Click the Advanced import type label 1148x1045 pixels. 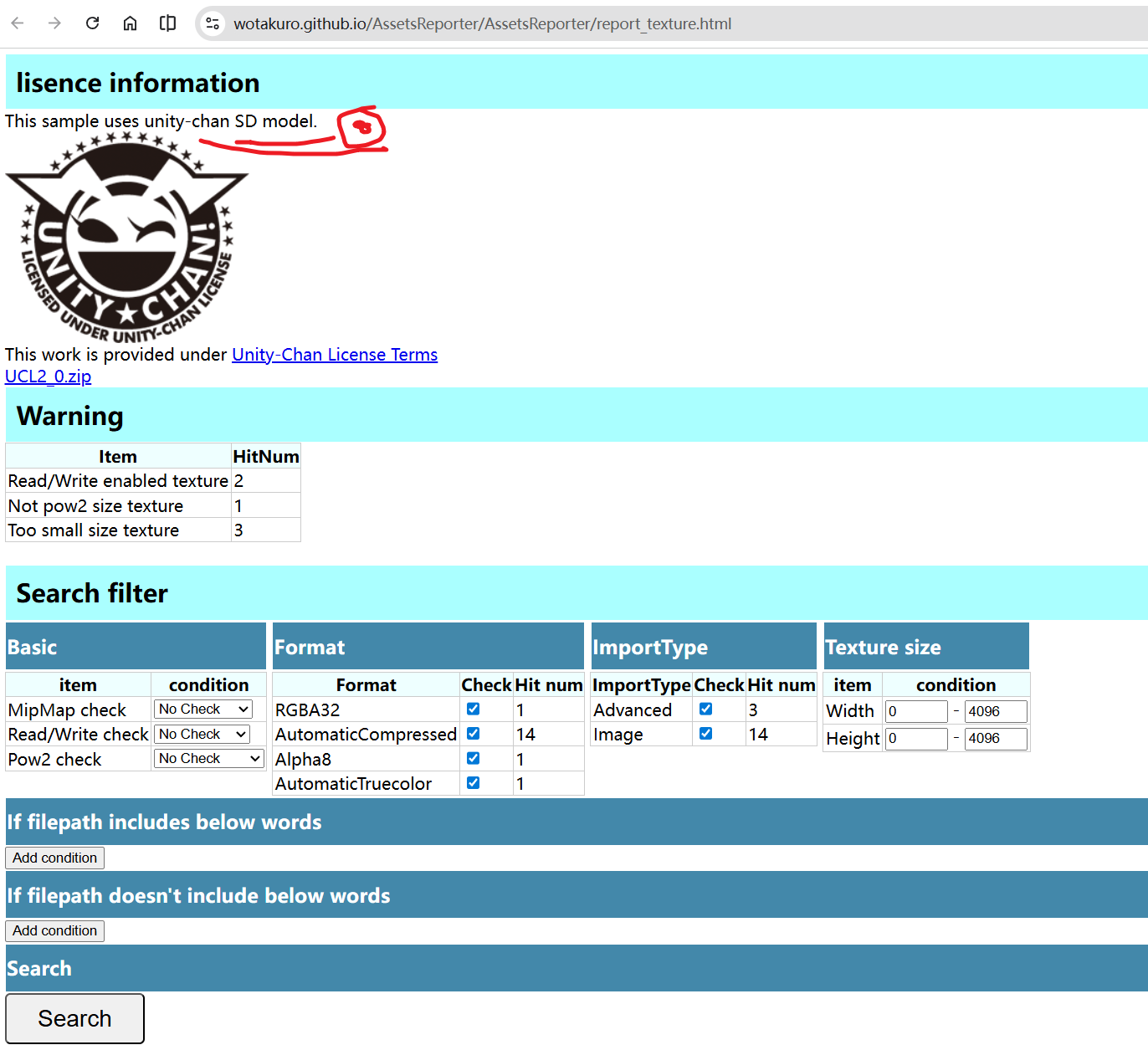[x=633, y=709]
